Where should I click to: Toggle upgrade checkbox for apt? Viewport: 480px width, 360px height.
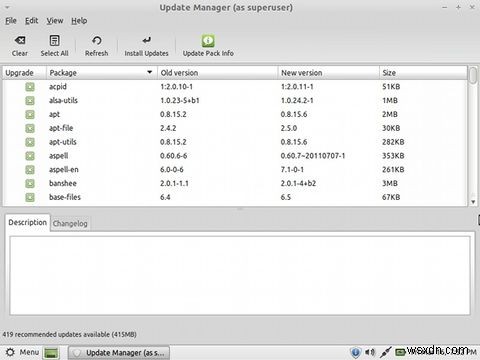click(x=30, y=115)
